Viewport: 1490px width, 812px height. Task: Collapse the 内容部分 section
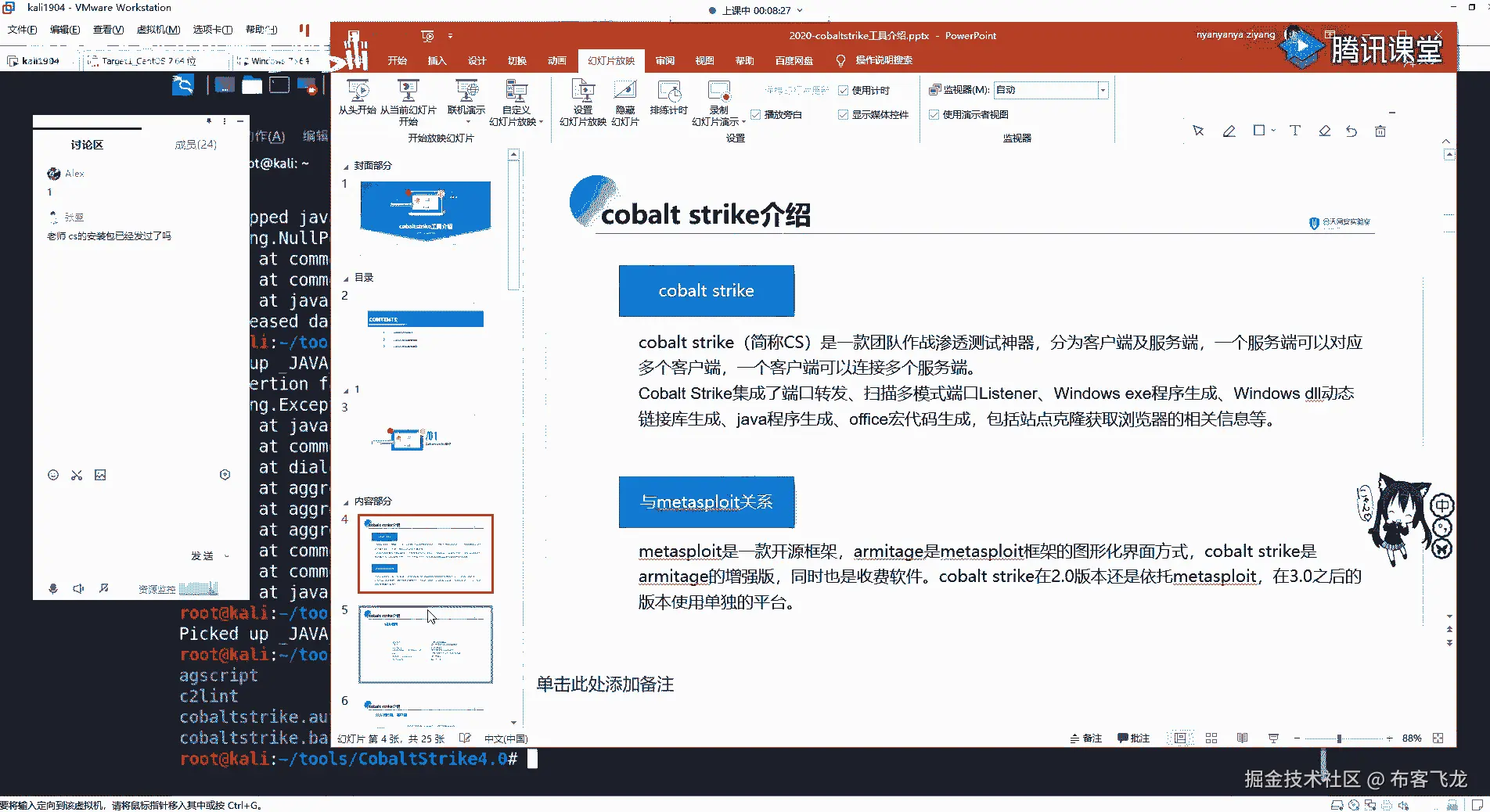[346, 502]
